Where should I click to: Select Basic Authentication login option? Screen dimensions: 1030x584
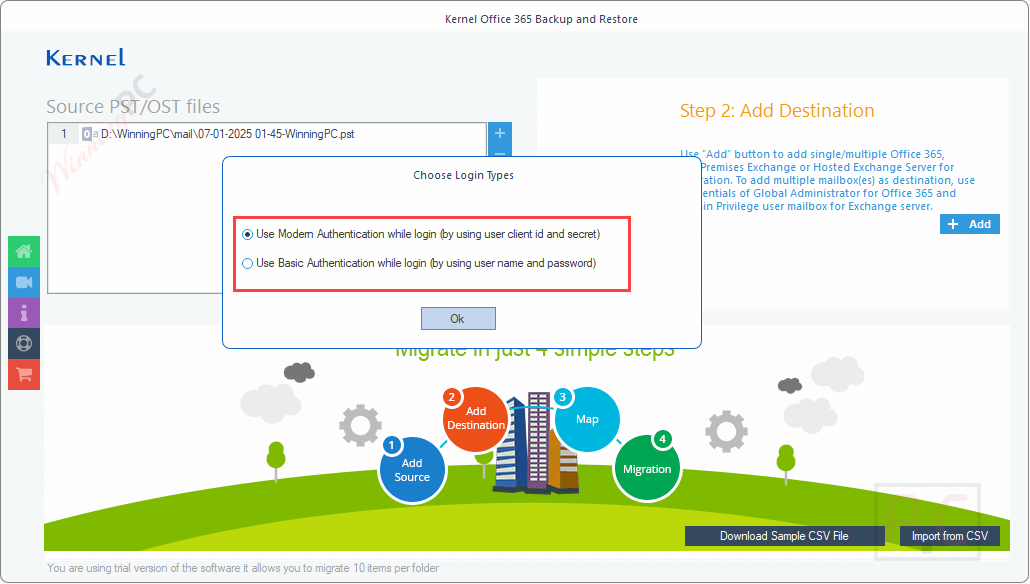247,263
